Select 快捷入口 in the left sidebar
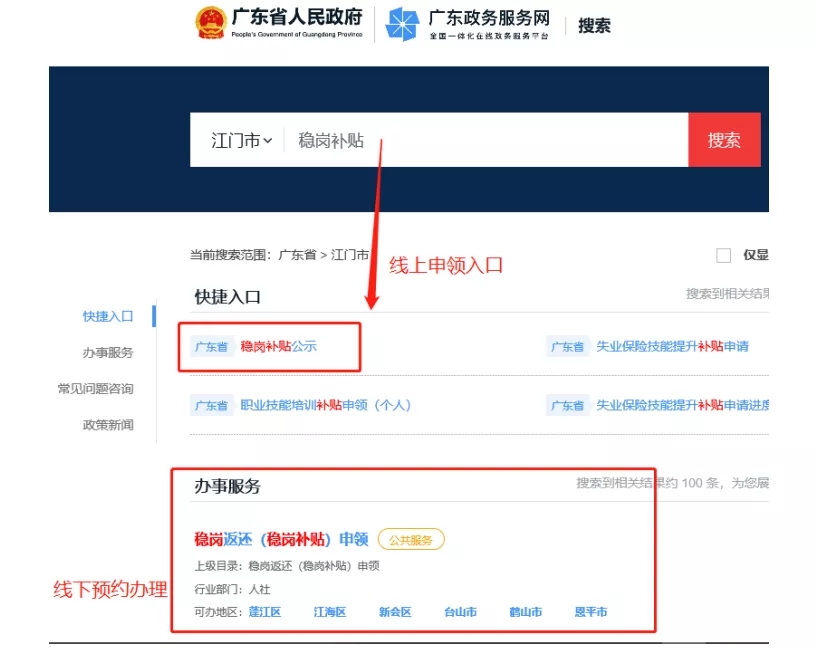This screenshot has height=649, width=814. (x=108, y=316)
